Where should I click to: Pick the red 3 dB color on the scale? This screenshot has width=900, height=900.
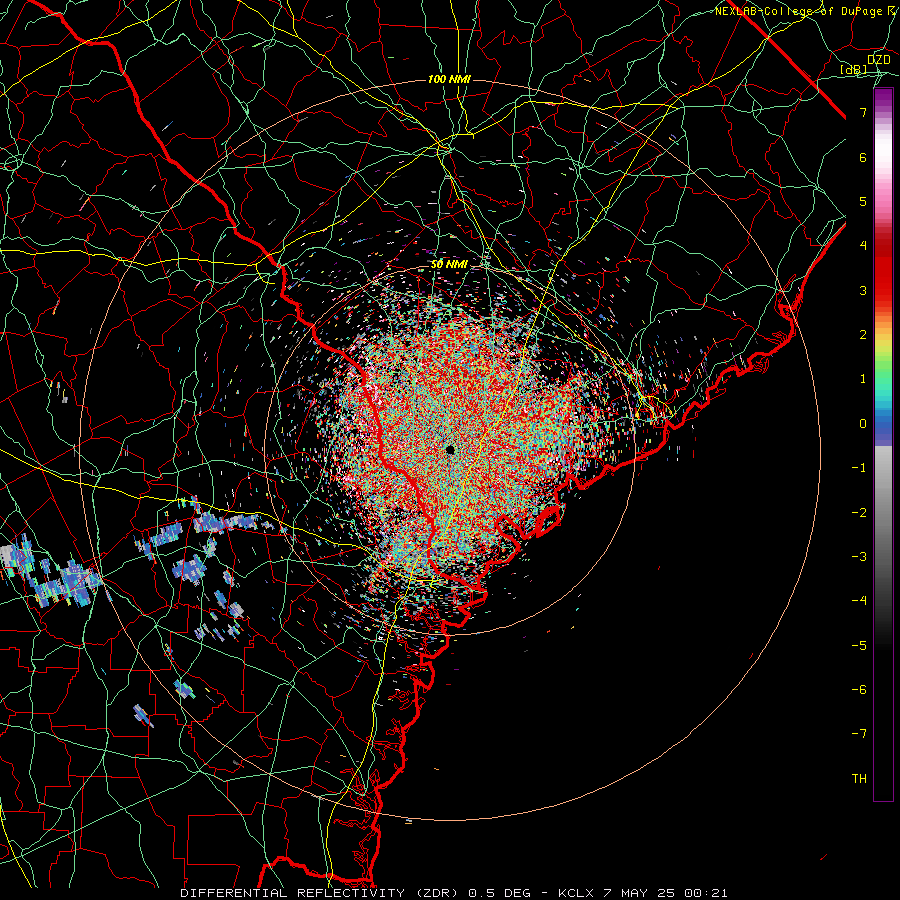(883, 290)
